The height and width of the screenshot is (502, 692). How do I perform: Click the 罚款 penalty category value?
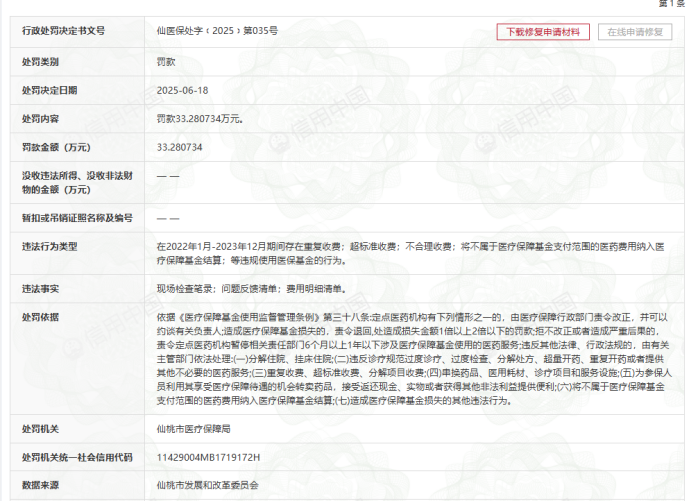166,62
